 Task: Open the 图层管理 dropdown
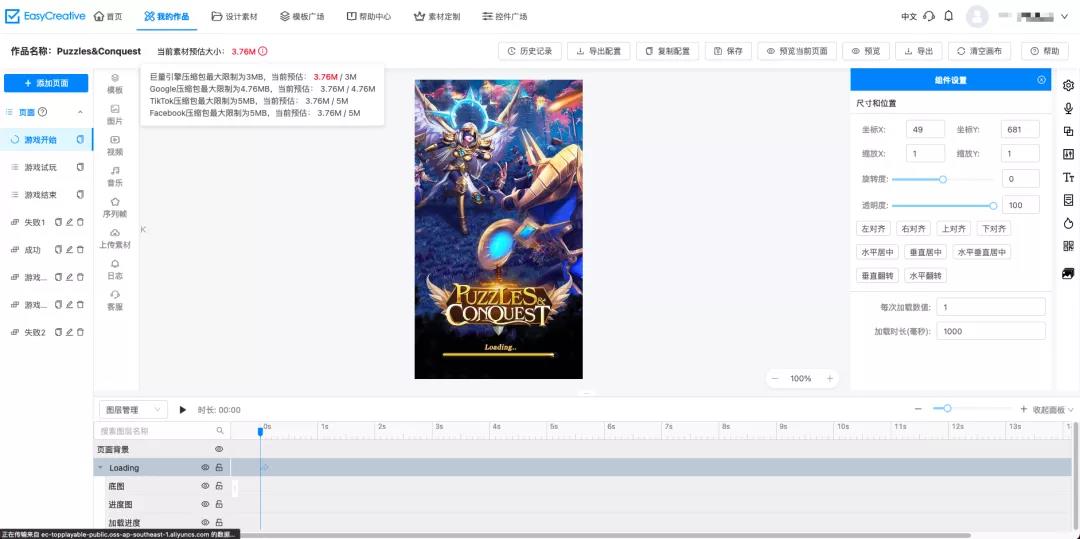point(133,410)
